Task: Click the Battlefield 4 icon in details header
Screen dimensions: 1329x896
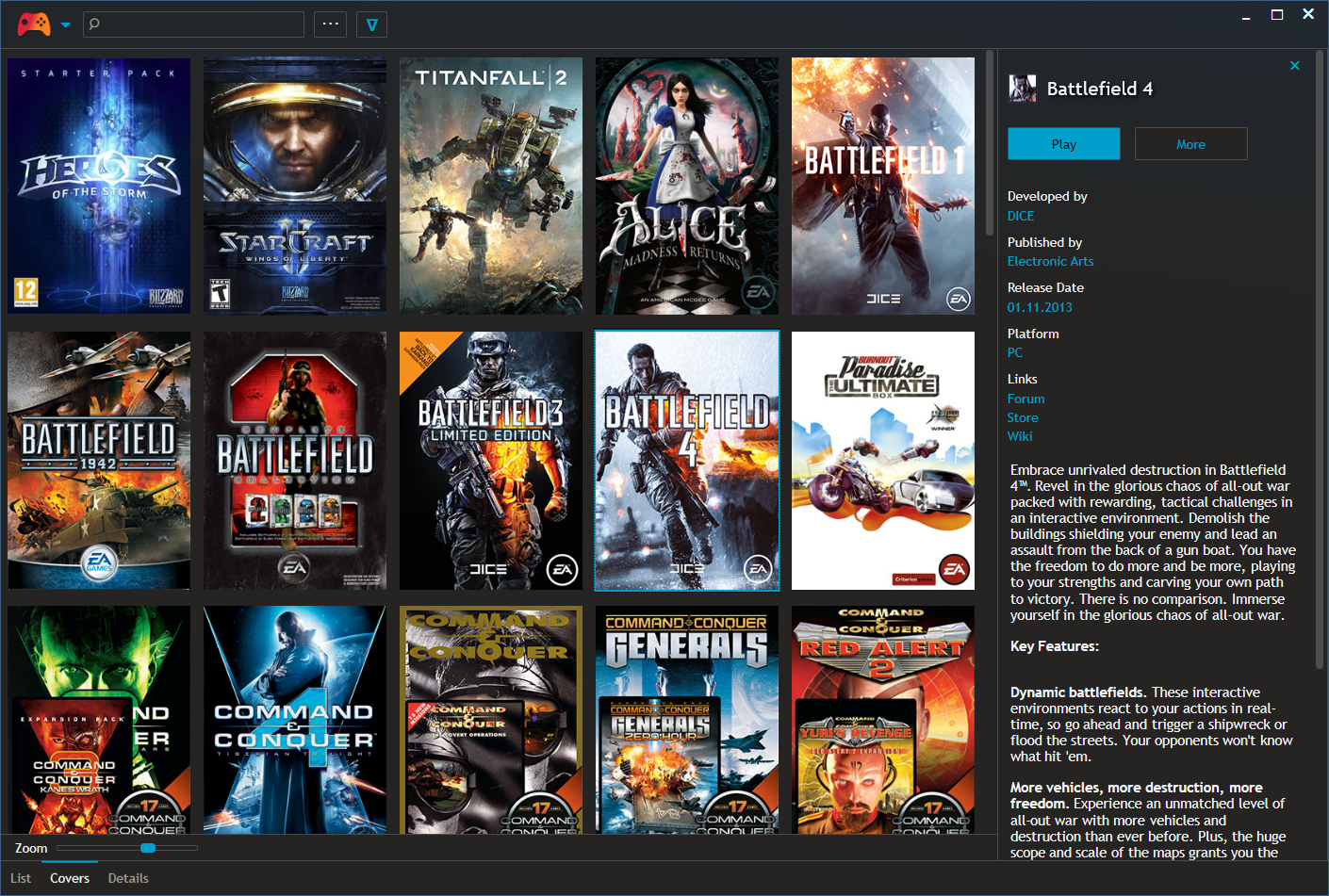Action: click(1023, 89)
